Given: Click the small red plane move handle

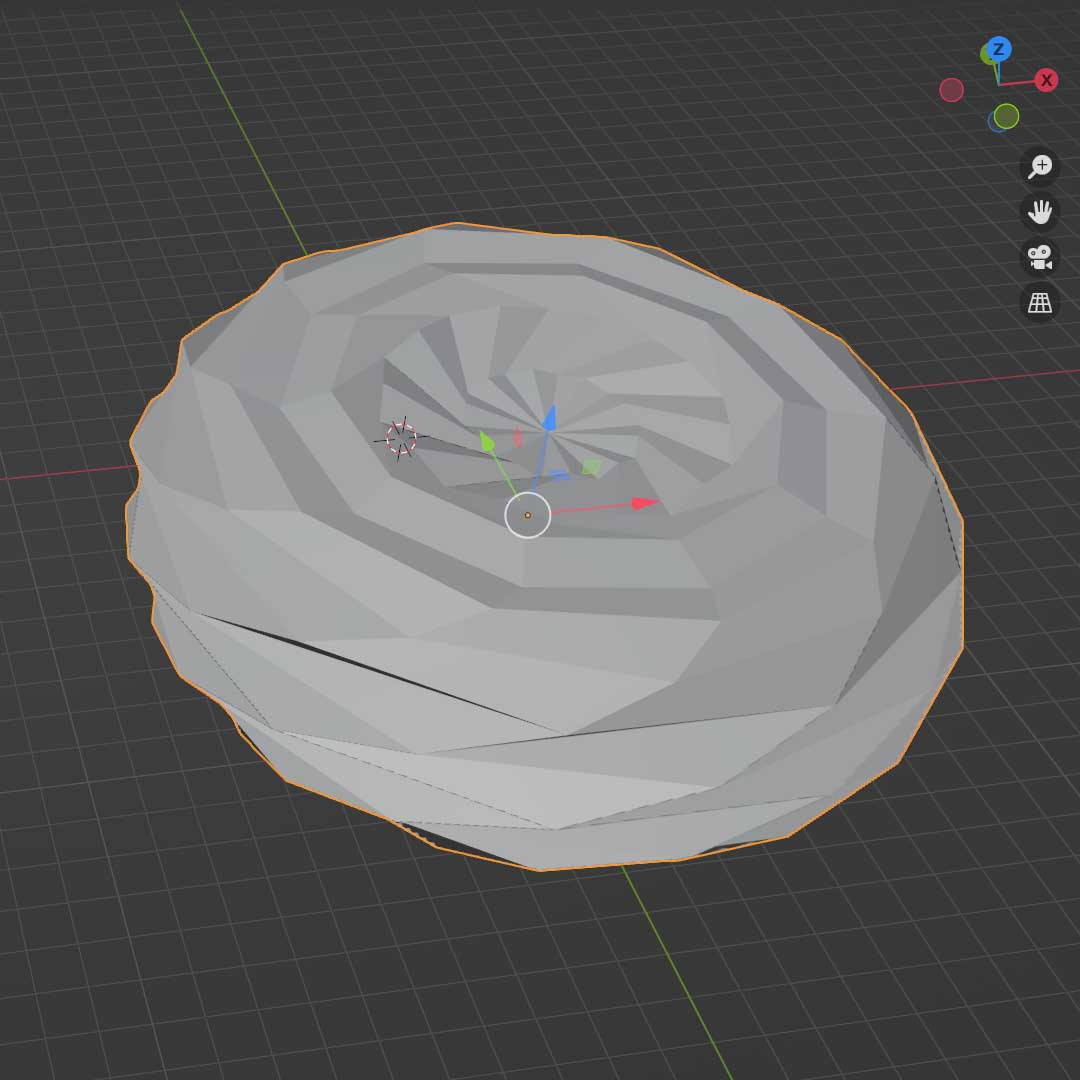Looking at the screenshot, I should click(517, 437).
